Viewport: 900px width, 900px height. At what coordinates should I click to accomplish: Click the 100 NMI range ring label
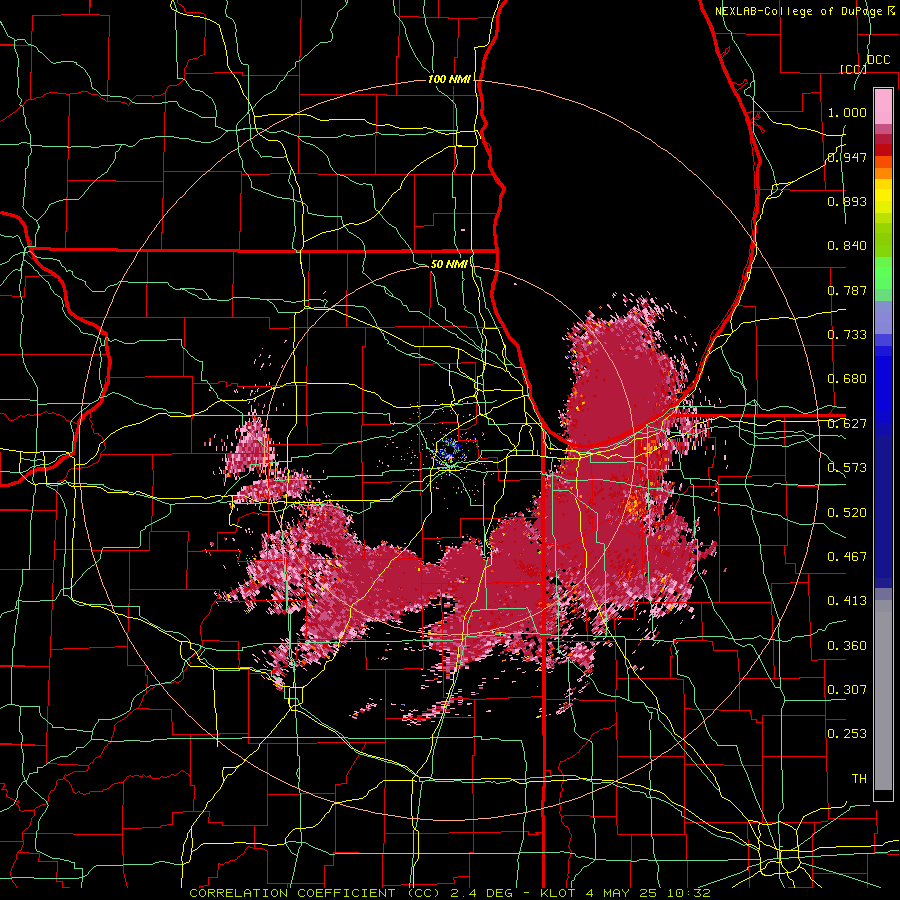pyautogui.click(x=449, y=79)
